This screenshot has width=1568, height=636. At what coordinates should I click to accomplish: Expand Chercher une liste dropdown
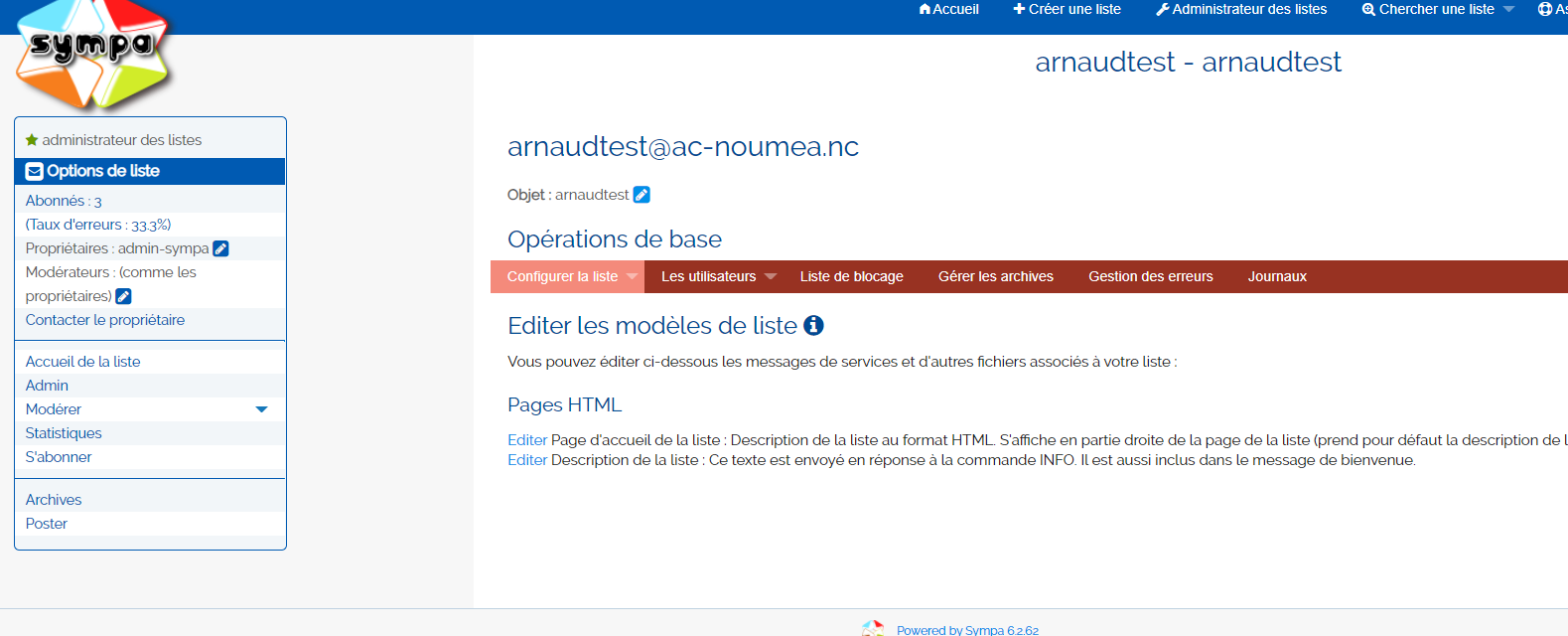coord(1508,9)
